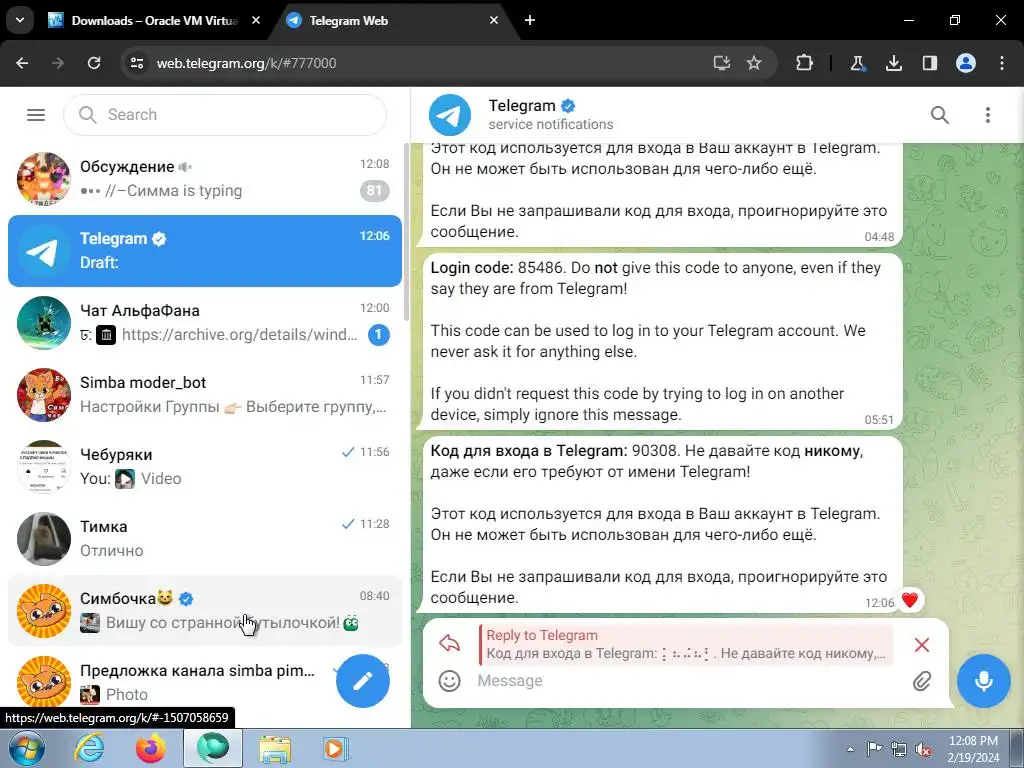Screen dimensions: 1024x768
Task: Toggle the browser side panel
Action: tap(929, 63)
